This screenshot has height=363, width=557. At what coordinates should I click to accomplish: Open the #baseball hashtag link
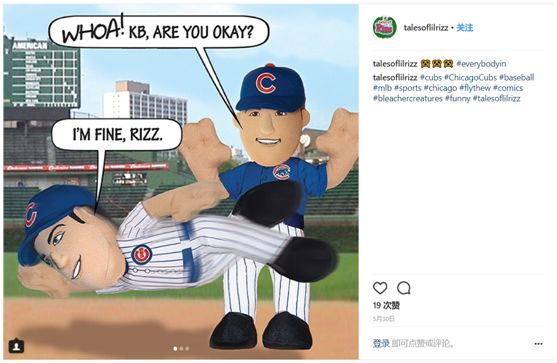click(x=517, y=77)
